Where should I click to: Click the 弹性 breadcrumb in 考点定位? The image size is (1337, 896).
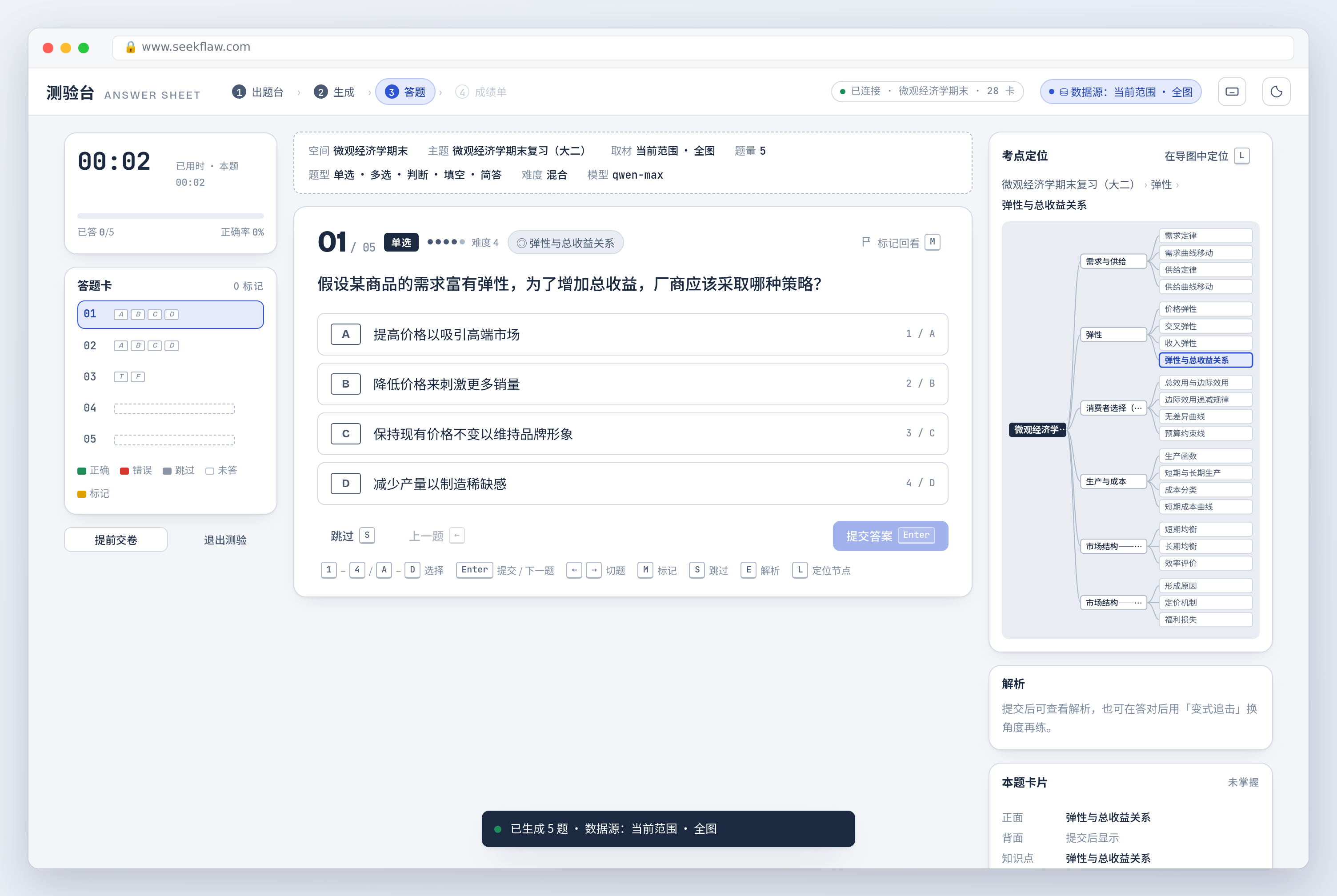click(x=1161, y=184)
